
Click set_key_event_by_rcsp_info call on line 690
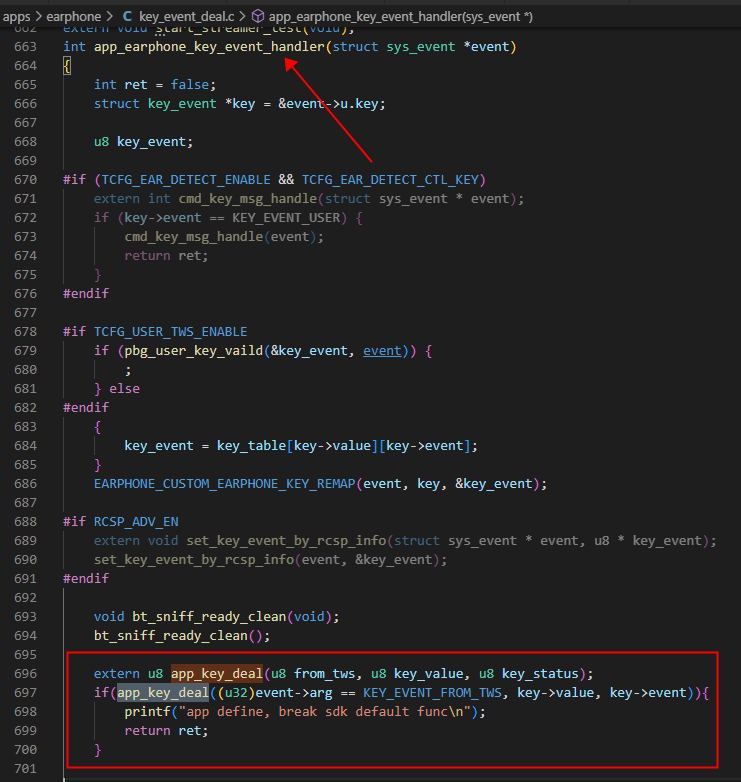point(194,560)
